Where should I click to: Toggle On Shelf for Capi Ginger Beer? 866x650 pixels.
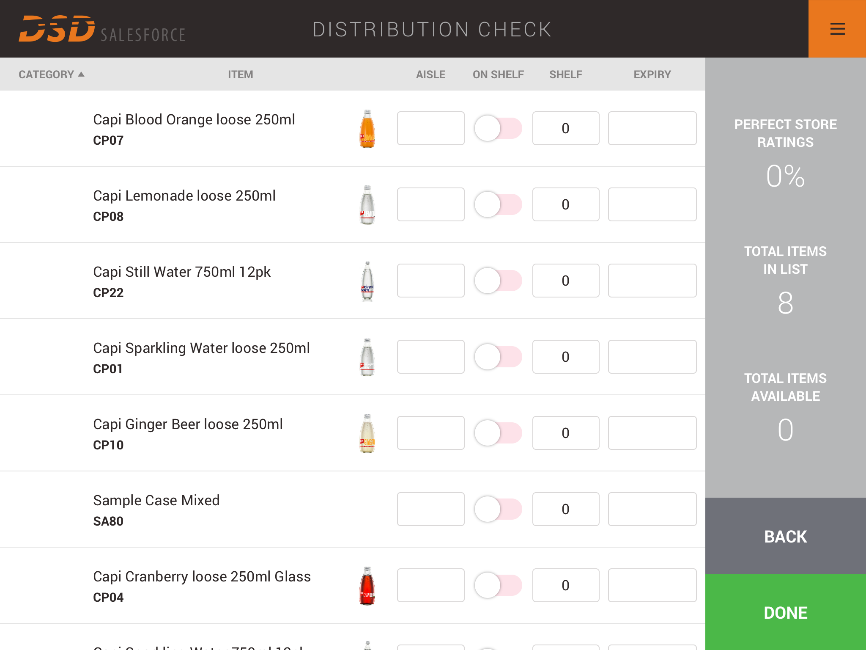[x=498, y=433]
